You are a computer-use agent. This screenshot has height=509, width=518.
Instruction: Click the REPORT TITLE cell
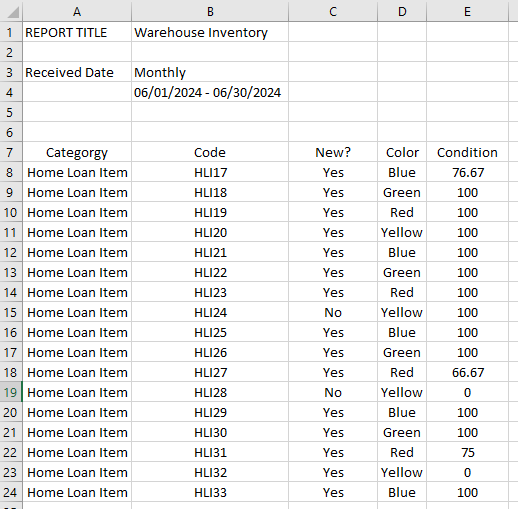(x=77, y=32)
